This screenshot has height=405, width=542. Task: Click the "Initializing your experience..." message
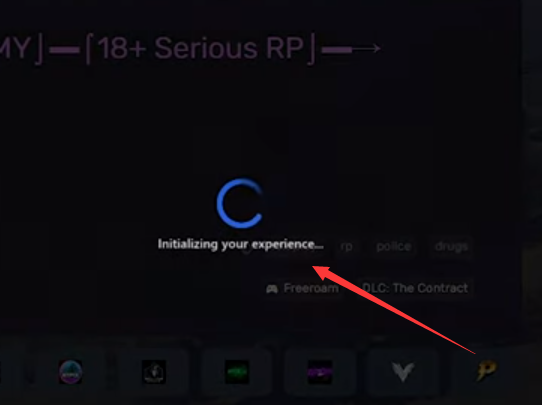click(x=241, y=244)
